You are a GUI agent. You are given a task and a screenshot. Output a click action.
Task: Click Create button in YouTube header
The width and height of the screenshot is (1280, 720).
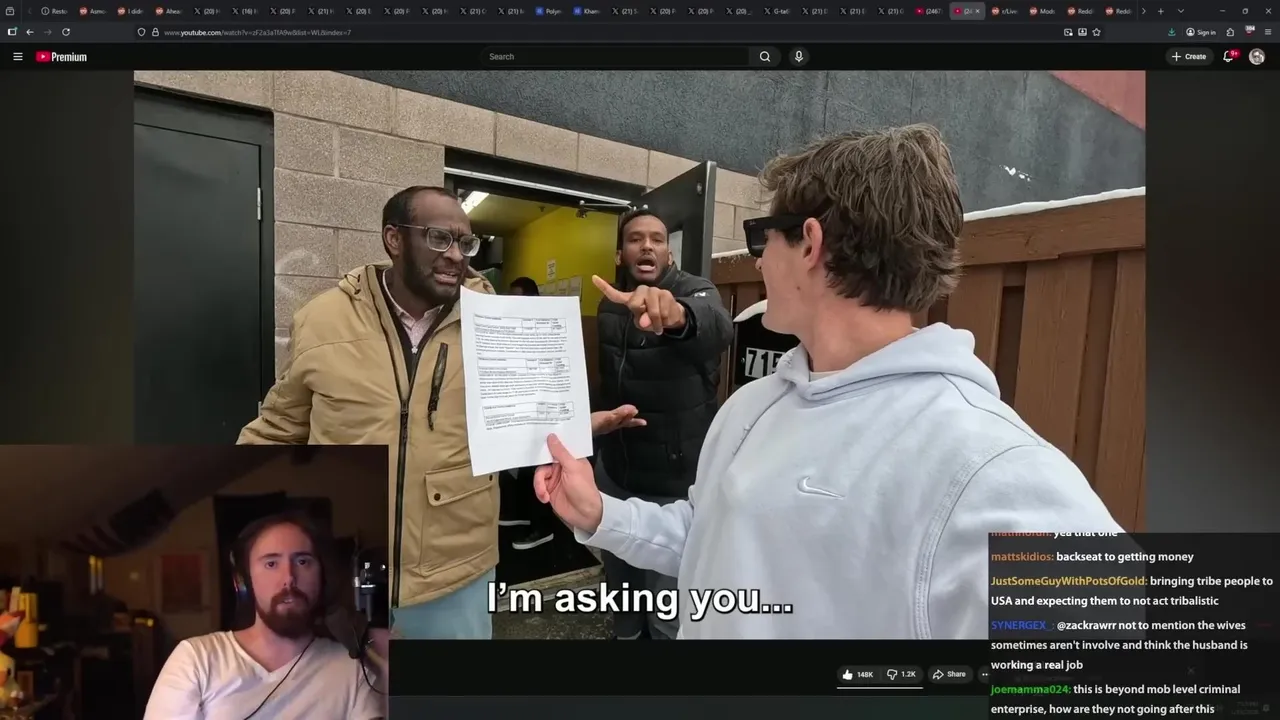(x=1189, y=57)
